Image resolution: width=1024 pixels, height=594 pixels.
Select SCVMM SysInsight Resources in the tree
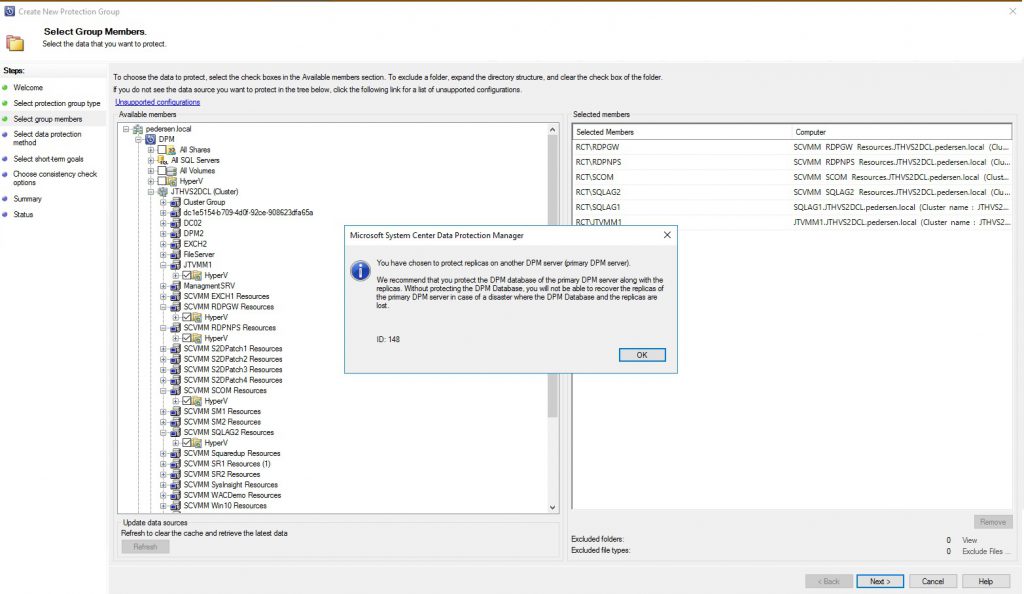(x=231, y=484)
